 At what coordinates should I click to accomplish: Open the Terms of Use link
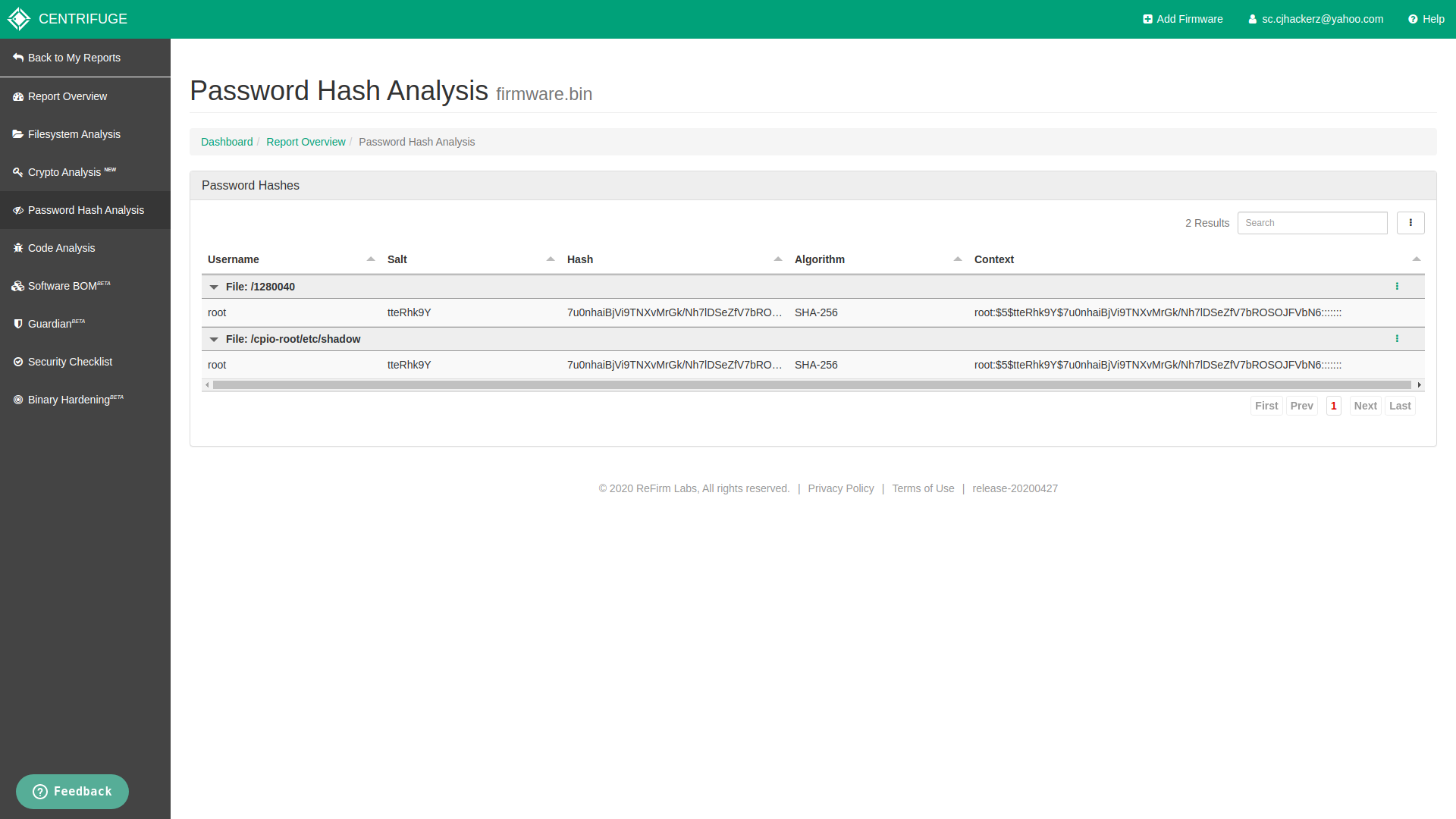pos(923,488)
